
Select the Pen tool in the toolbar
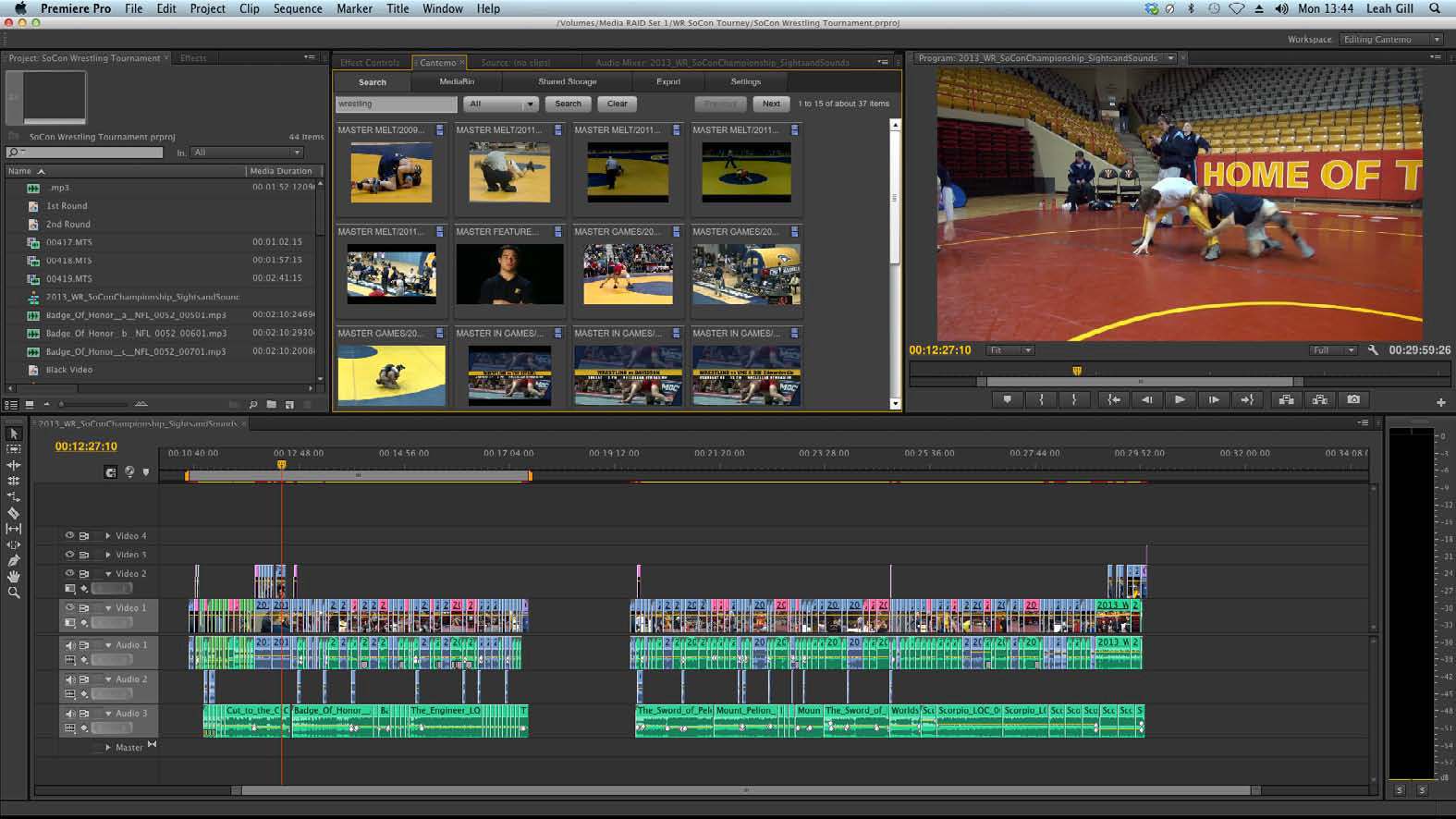point(13,560)
